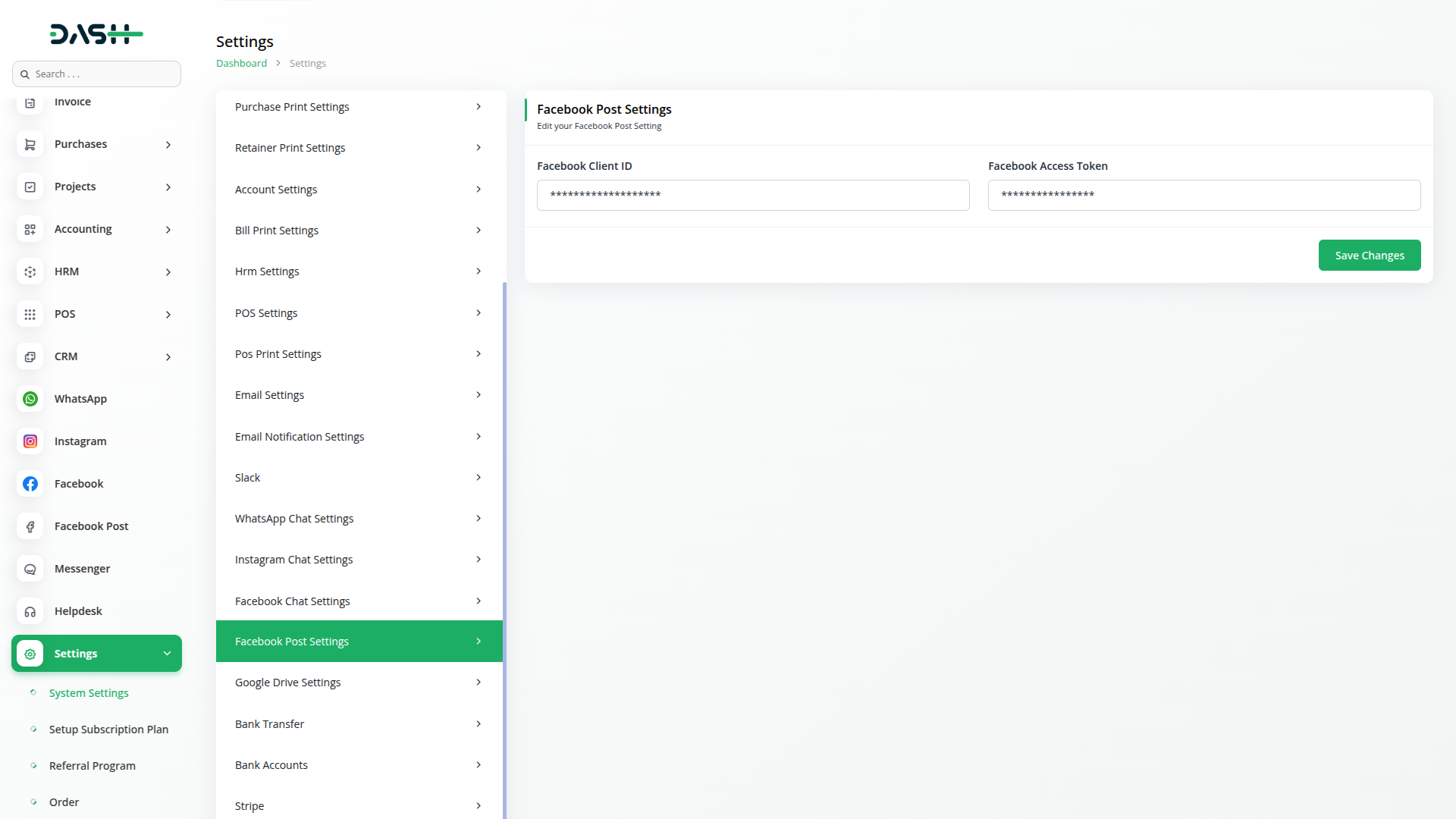The height and width of the screenshot is (819, 1456).
Task: Click the Facebook Access Token field
Action: (1203, 196)
